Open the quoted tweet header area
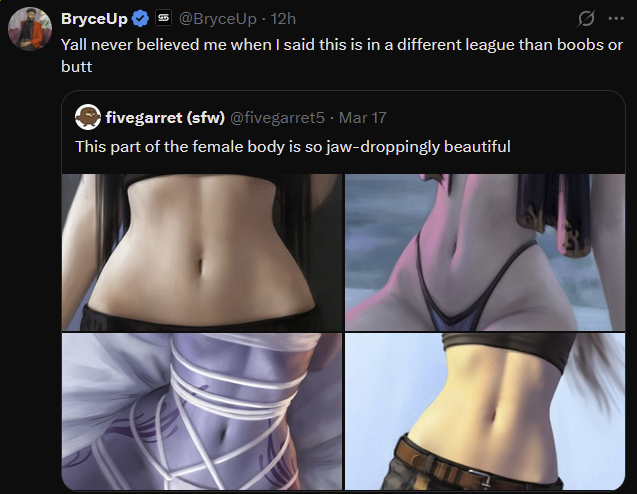 coord(231,118)
